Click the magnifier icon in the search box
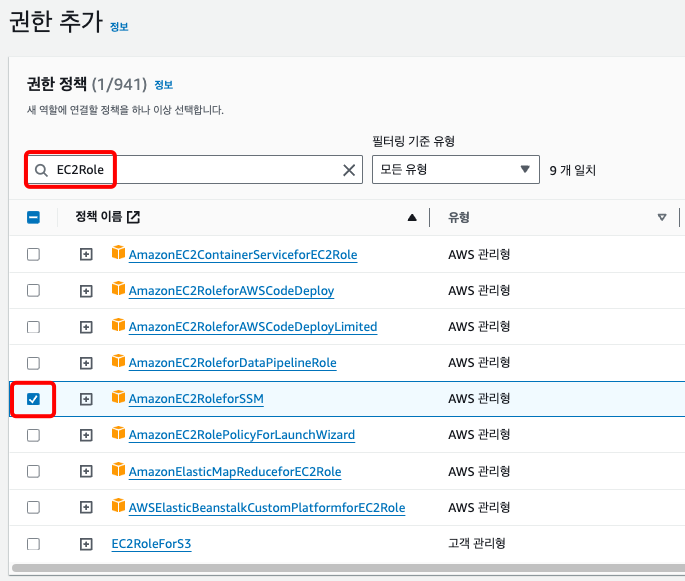This screenshot has width=685, height=581. click(41, 170)
